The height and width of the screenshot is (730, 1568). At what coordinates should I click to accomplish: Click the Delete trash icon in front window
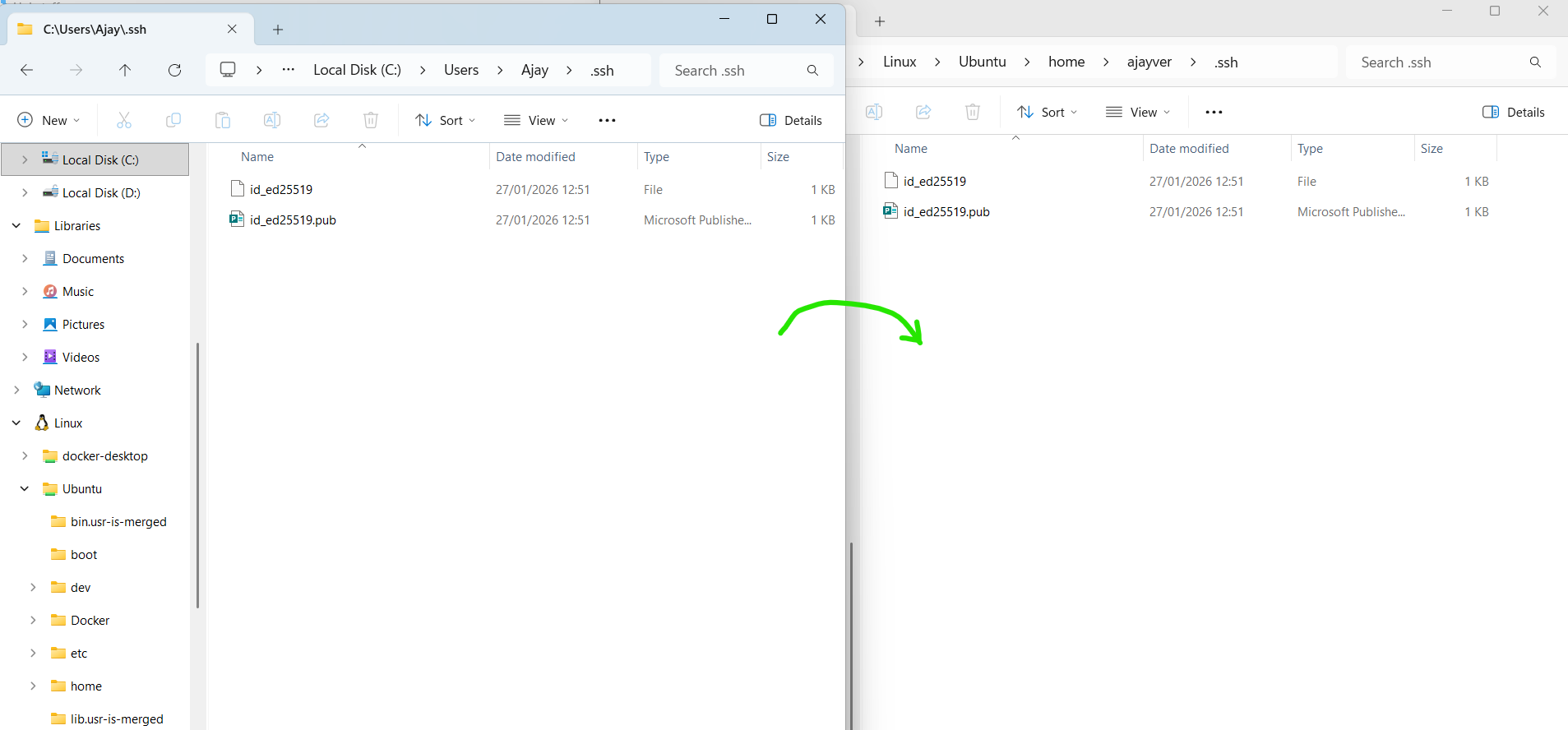coord(371,120)
